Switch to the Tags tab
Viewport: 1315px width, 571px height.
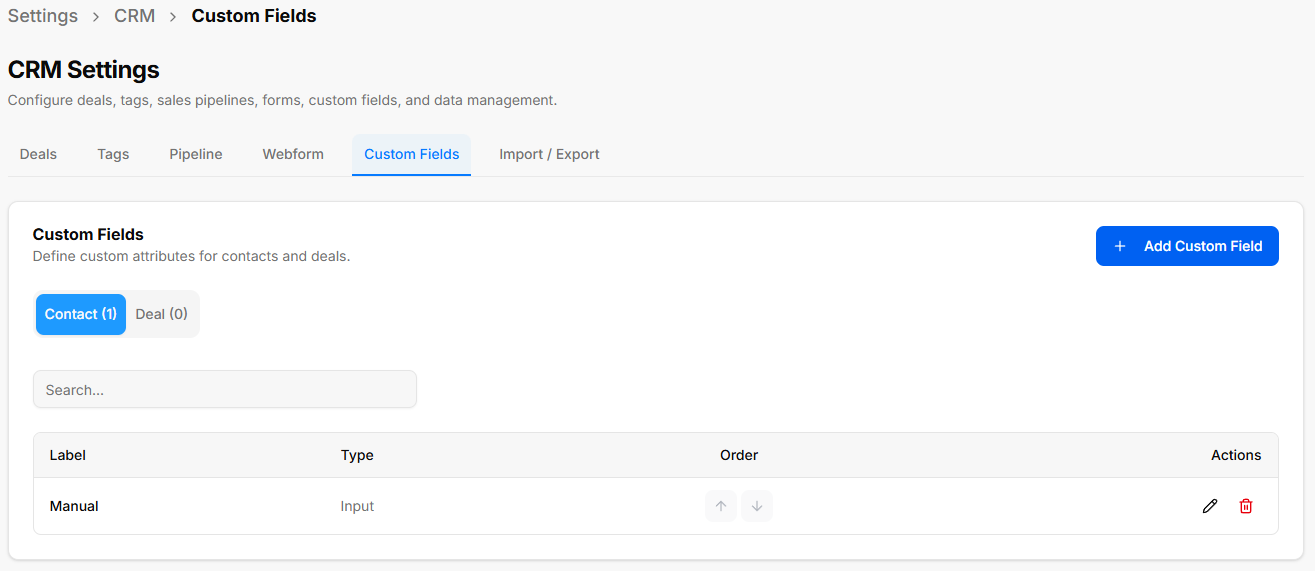click(x=113, y=154)
